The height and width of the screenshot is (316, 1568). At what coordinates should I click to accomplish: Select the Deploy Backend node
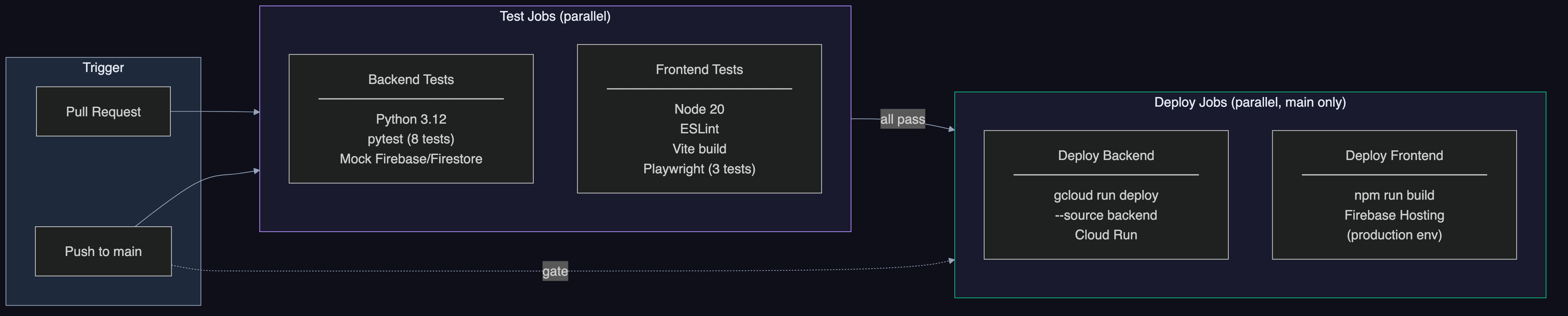1106,195
